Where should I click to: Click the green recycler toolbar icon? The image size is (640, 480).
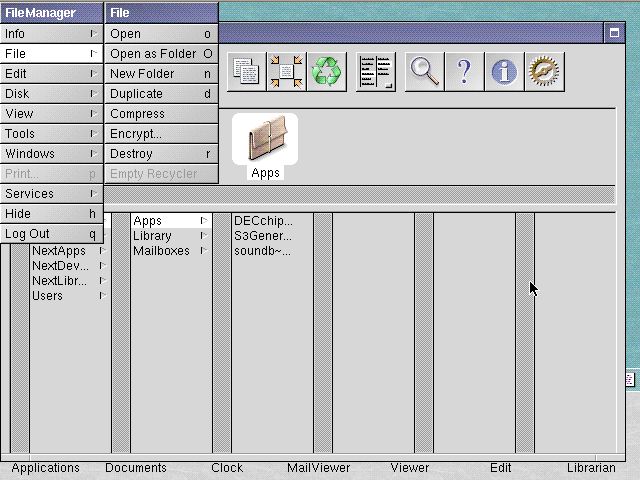pos(326,72)
